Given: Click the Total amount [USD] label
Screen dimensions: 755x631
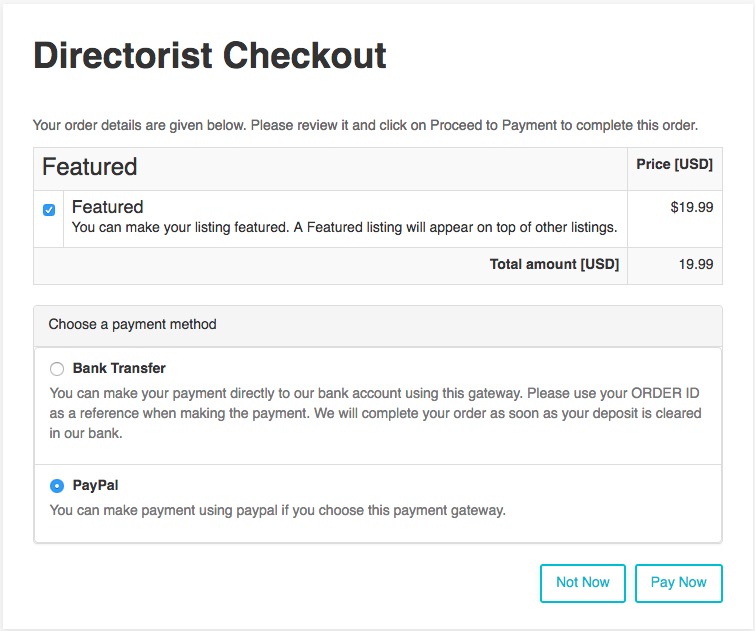Looking at the screenshot, I should click(554, 265).
